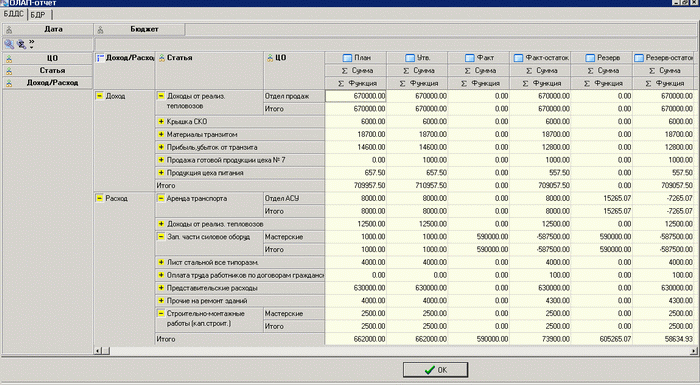Collapse the Доход group
Screen dimensions: 700x385
coord(100,96)
